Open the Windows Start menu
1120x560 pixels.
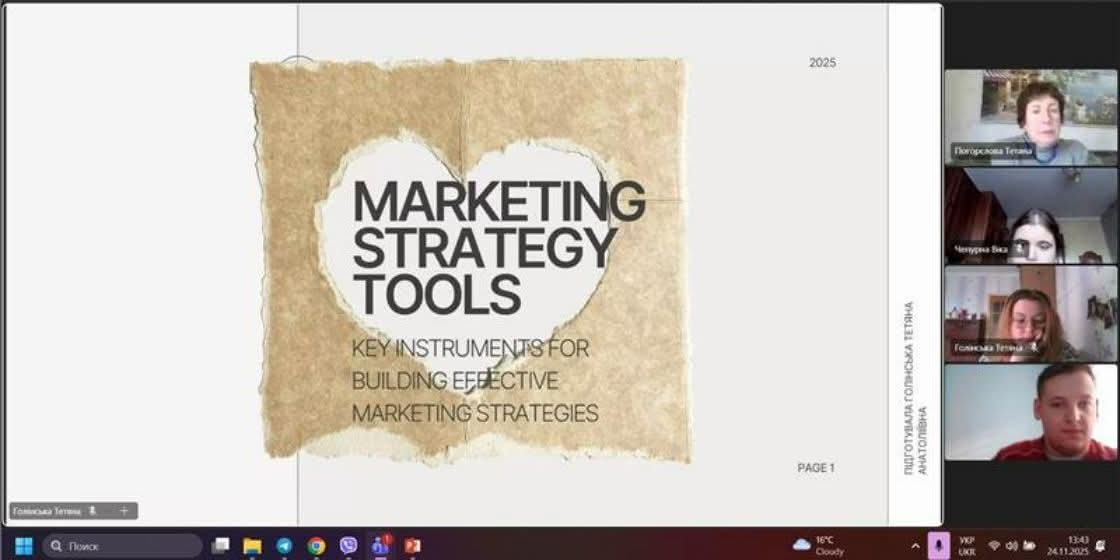(24, 546)
